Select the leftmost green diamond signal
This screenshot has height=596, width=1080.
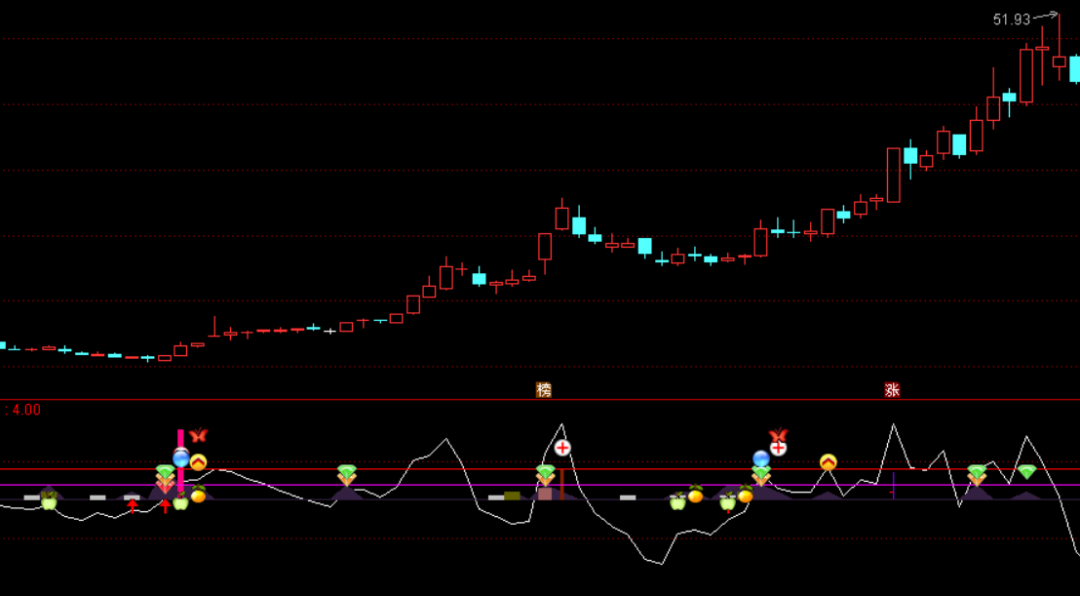[x=165, y=473]
